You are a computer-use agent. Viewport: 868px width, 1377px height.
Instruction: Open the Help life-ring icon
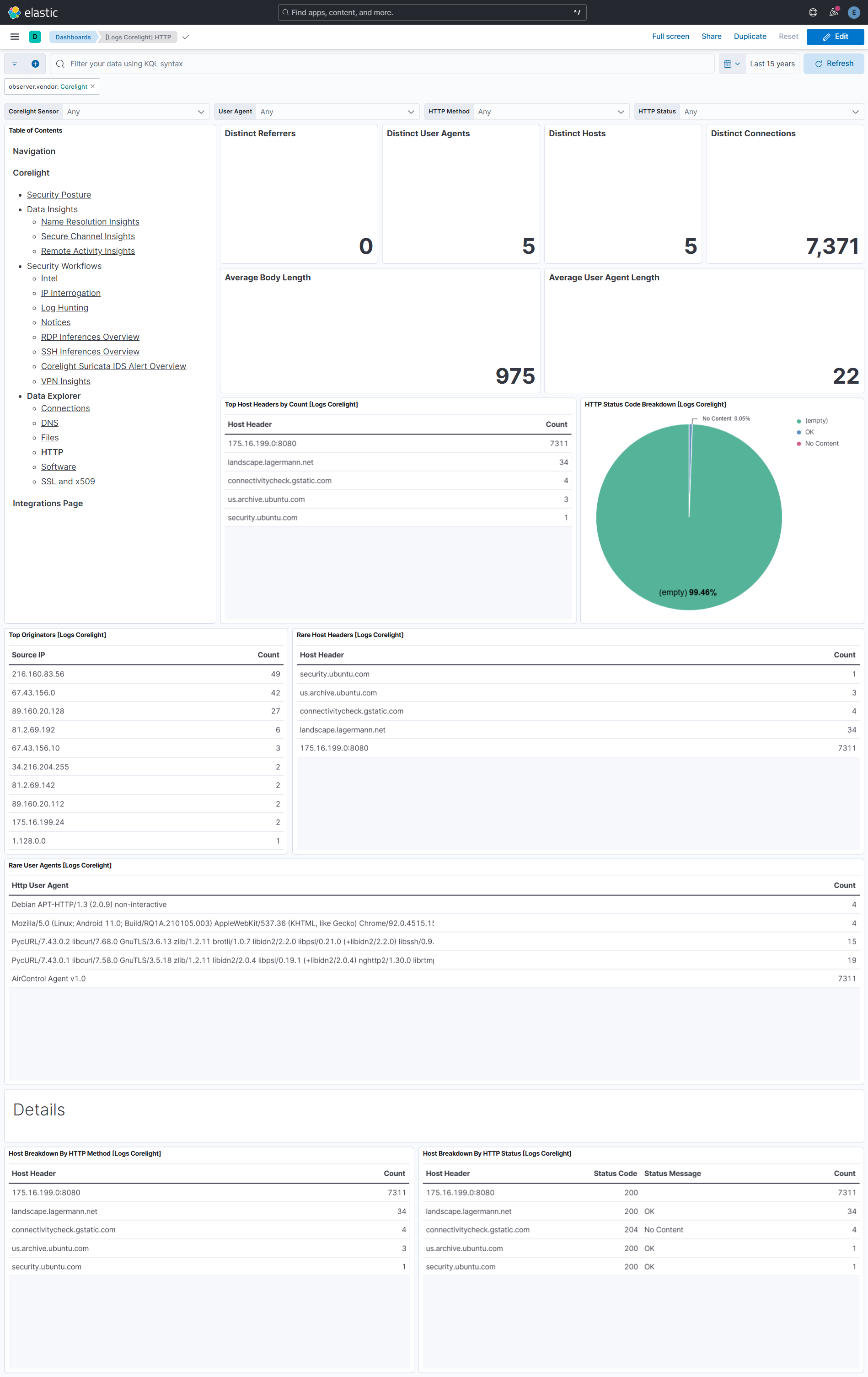tap(813, 12)
